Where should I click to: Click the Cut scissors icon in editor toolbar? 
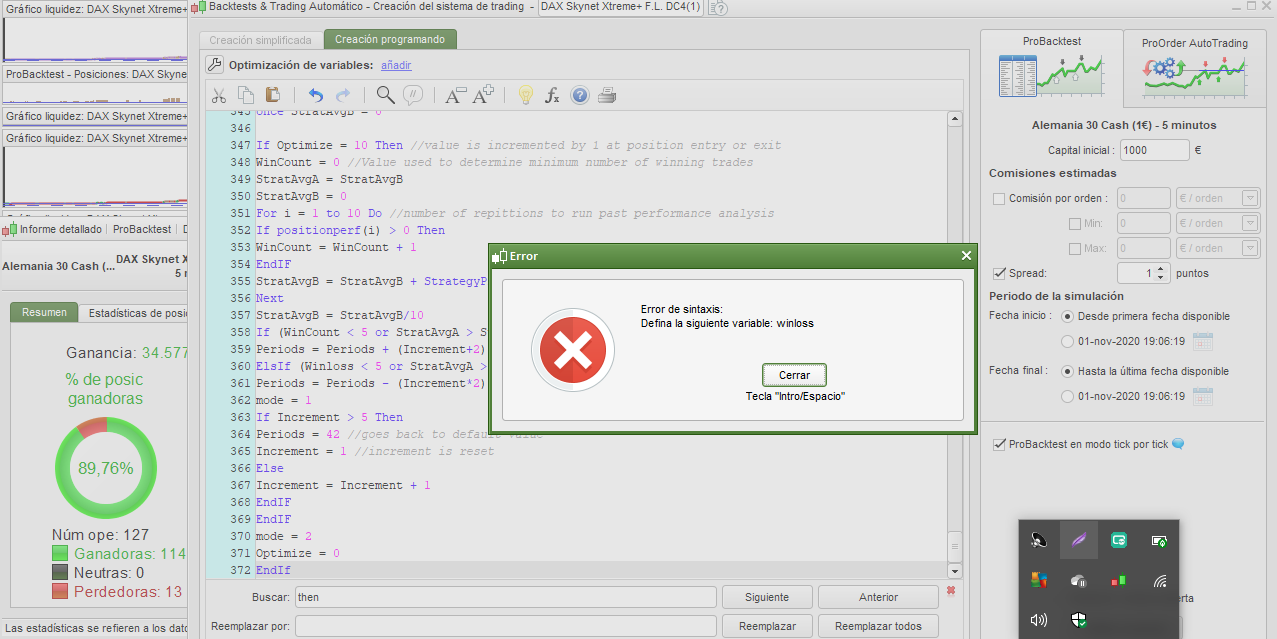click(219, 96)
